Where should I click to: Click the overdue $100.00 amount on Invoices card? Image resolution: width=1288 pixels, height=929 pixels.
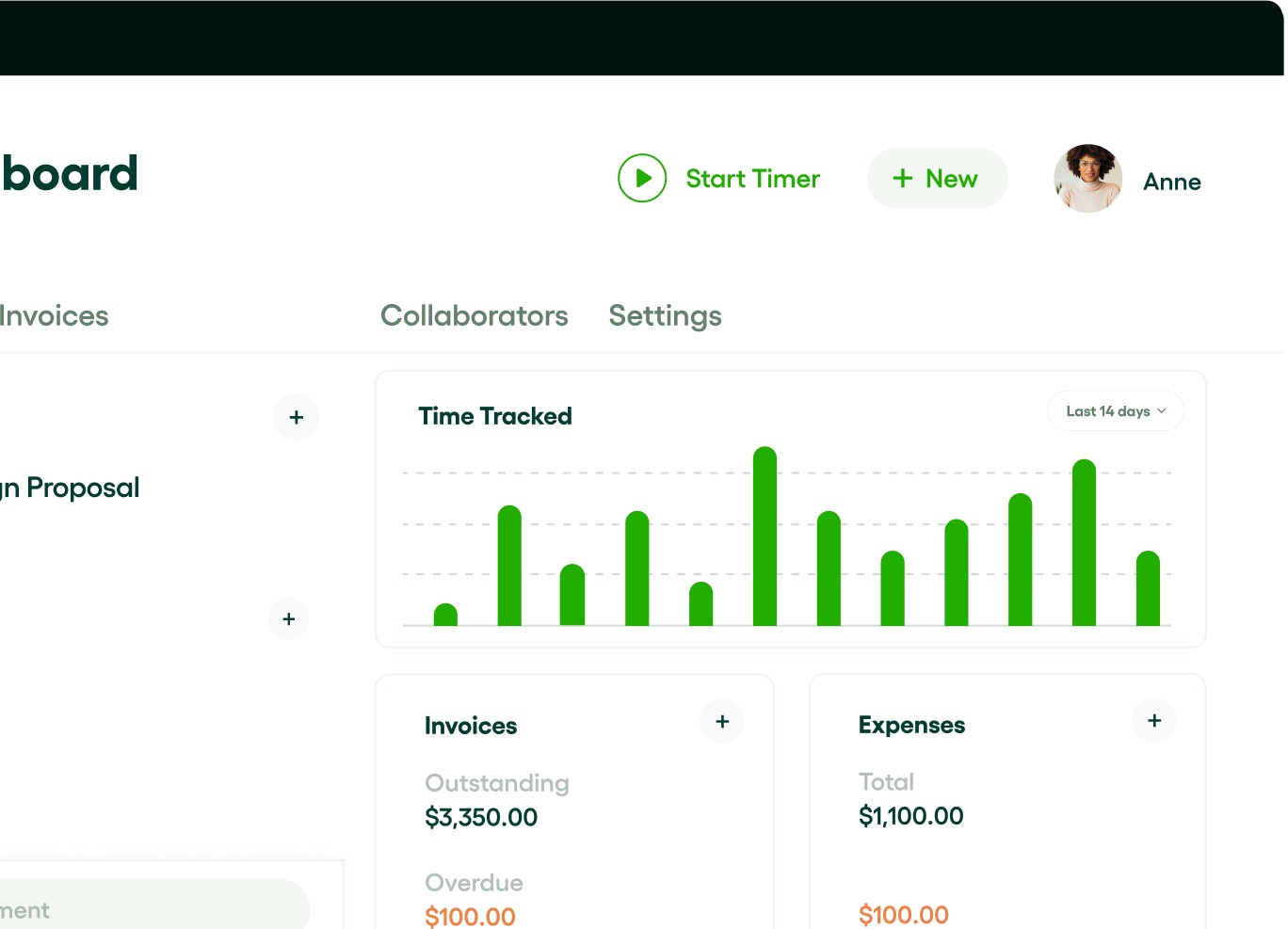(x=470, y=915)
